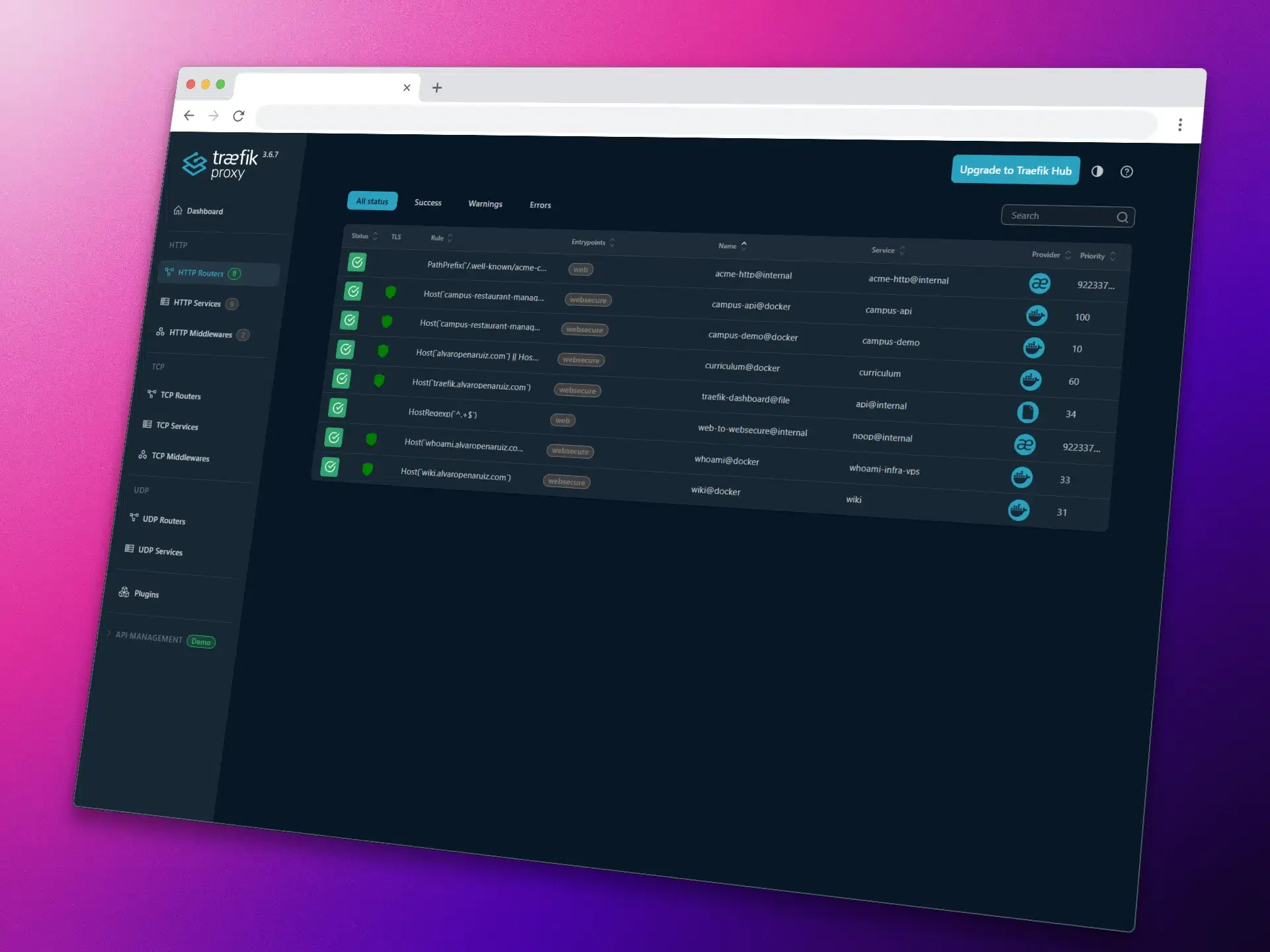Screen dimensions: 1270x952
Task: Toggle dark mode with the contrast icon
Action: click(x=1097, y=172)
